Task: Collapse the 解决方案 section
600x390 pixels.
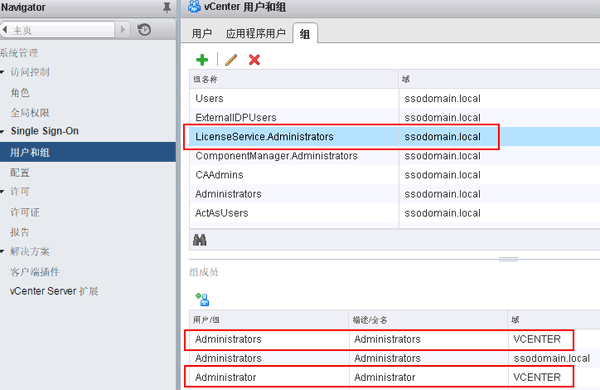Action: [2, 251]
